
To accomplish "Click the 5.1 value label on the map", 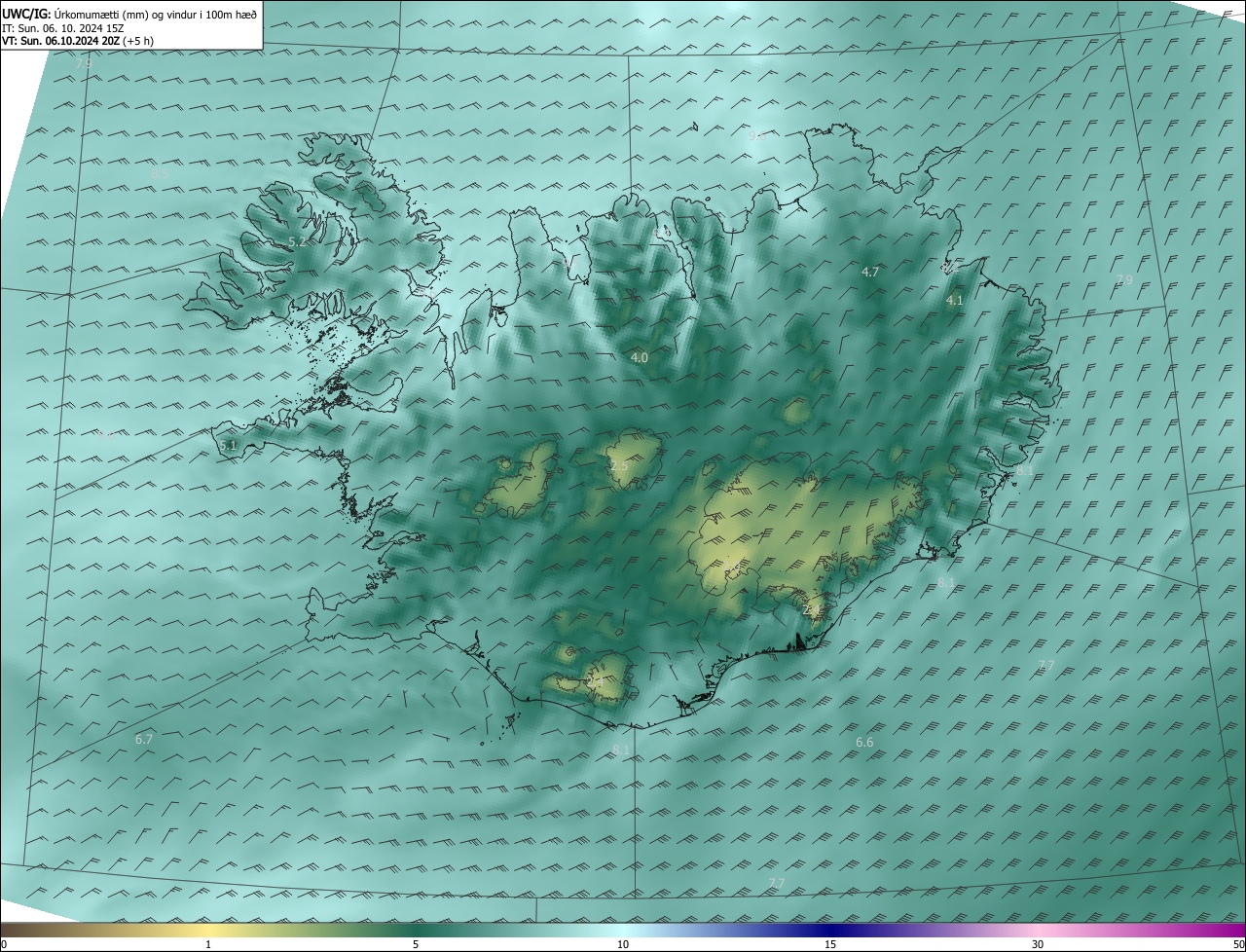I will 228,445.
